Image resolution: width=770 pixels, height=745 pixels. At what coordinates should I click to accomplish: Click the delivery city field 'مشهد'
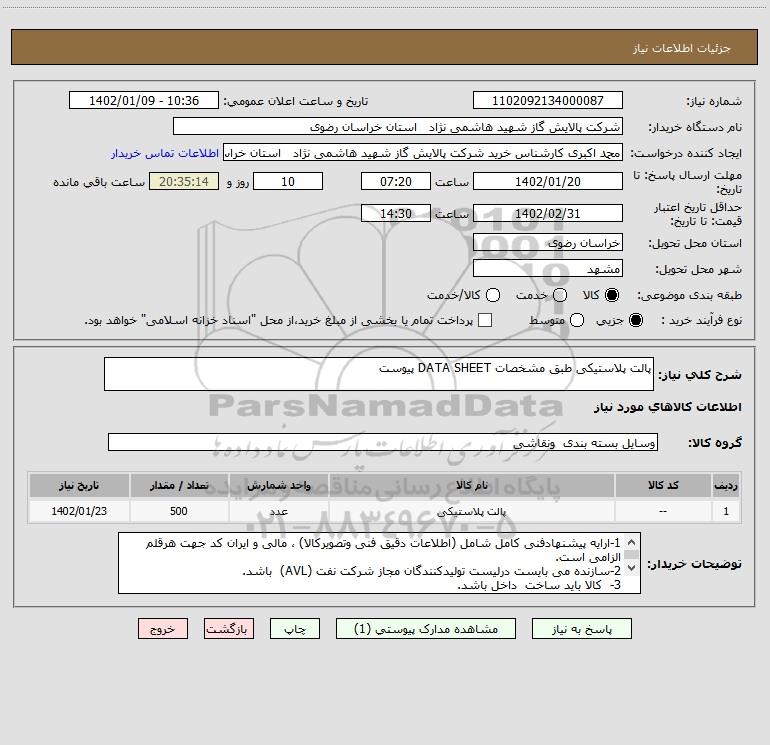click(x=547, y=269)
